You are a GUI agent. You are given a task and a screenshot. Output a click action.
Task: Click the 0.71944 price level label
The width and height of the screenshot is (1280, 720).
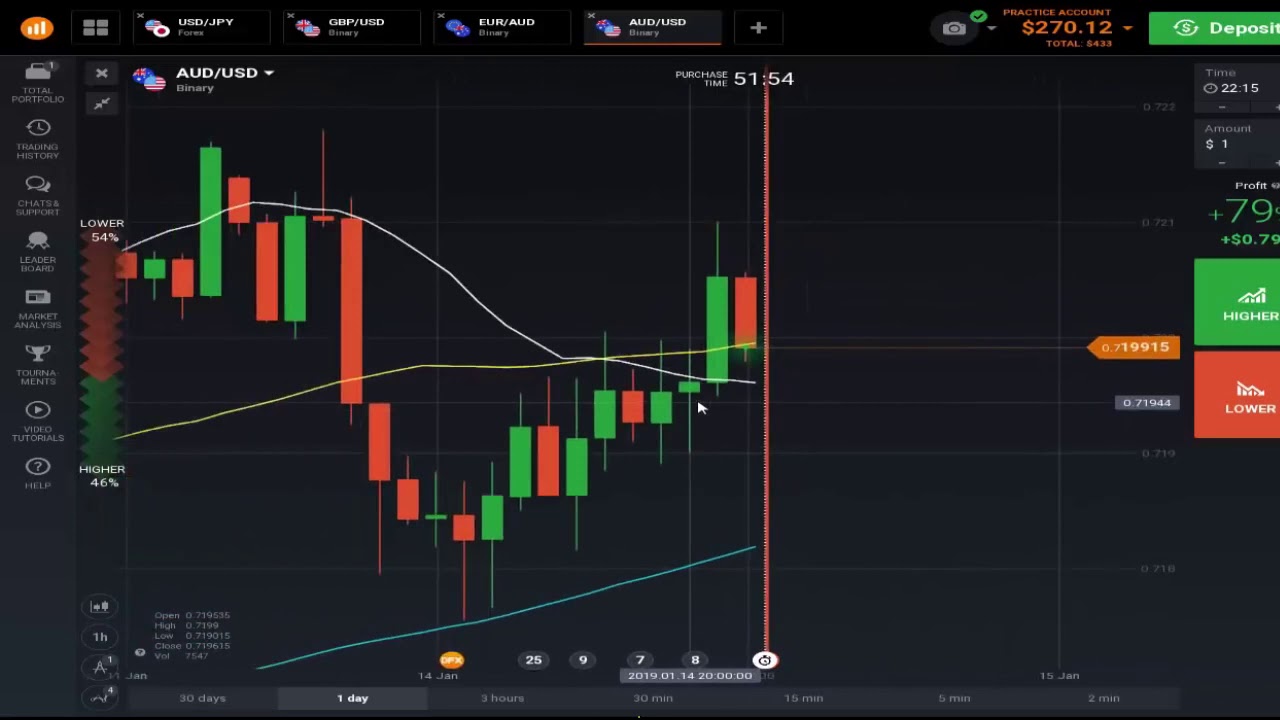[1146, 403]
